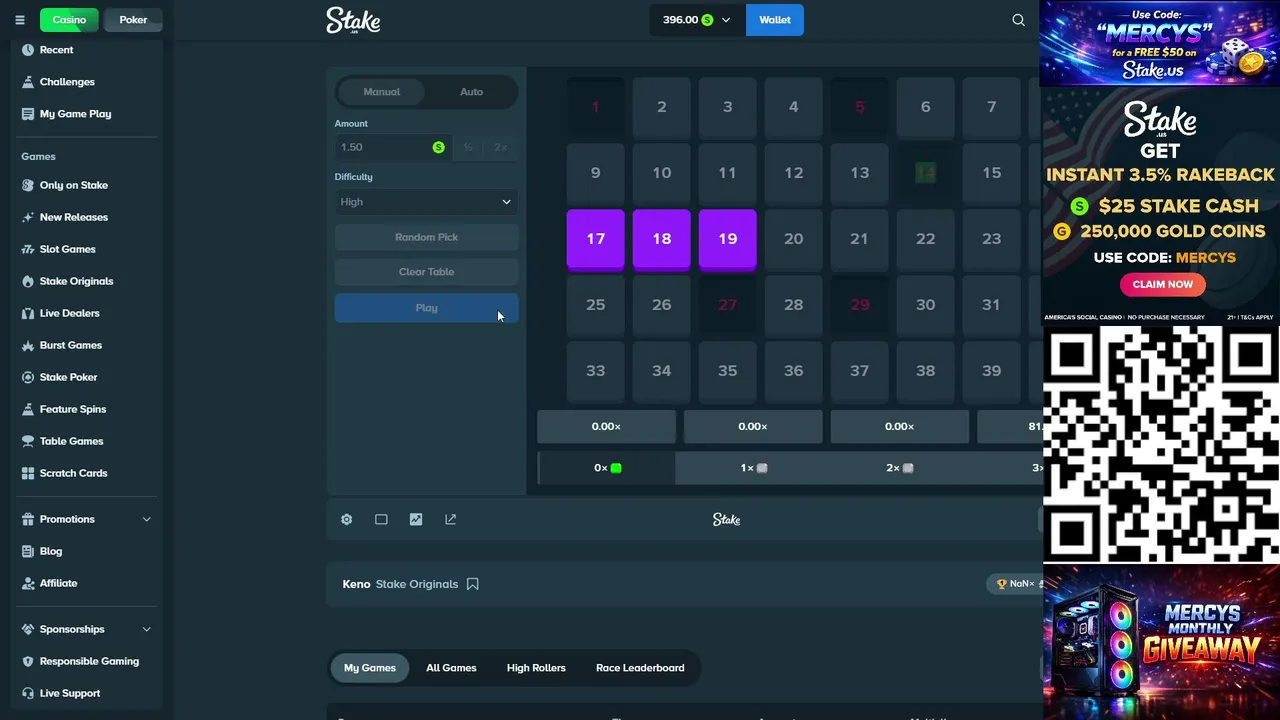Toggle theatre mode rectangle icon
The image size is (1280, 720).
(381, 520)
